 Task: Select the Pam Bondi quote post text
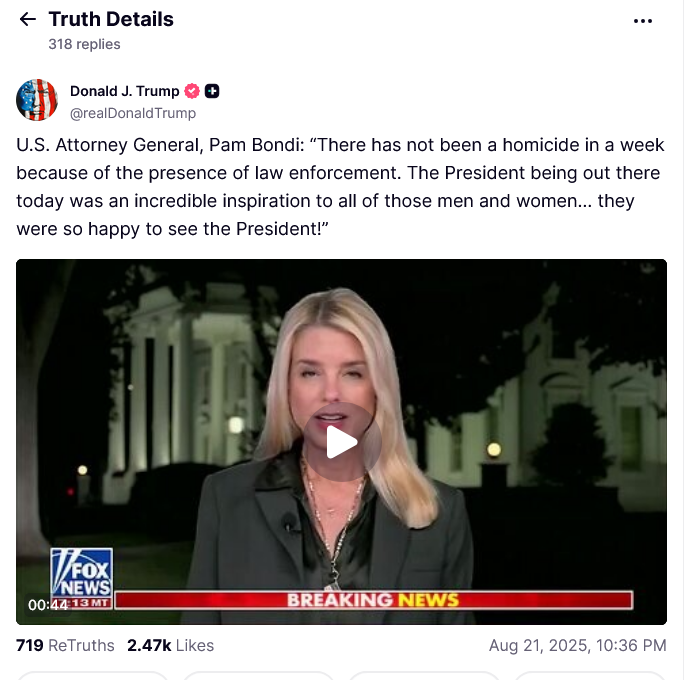pos(340,187)
